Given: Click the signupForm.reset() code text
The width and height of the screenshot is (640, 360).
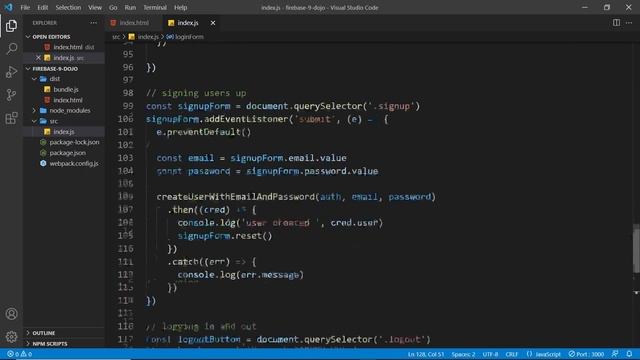Looking at the screenshot, I should 225,236.
